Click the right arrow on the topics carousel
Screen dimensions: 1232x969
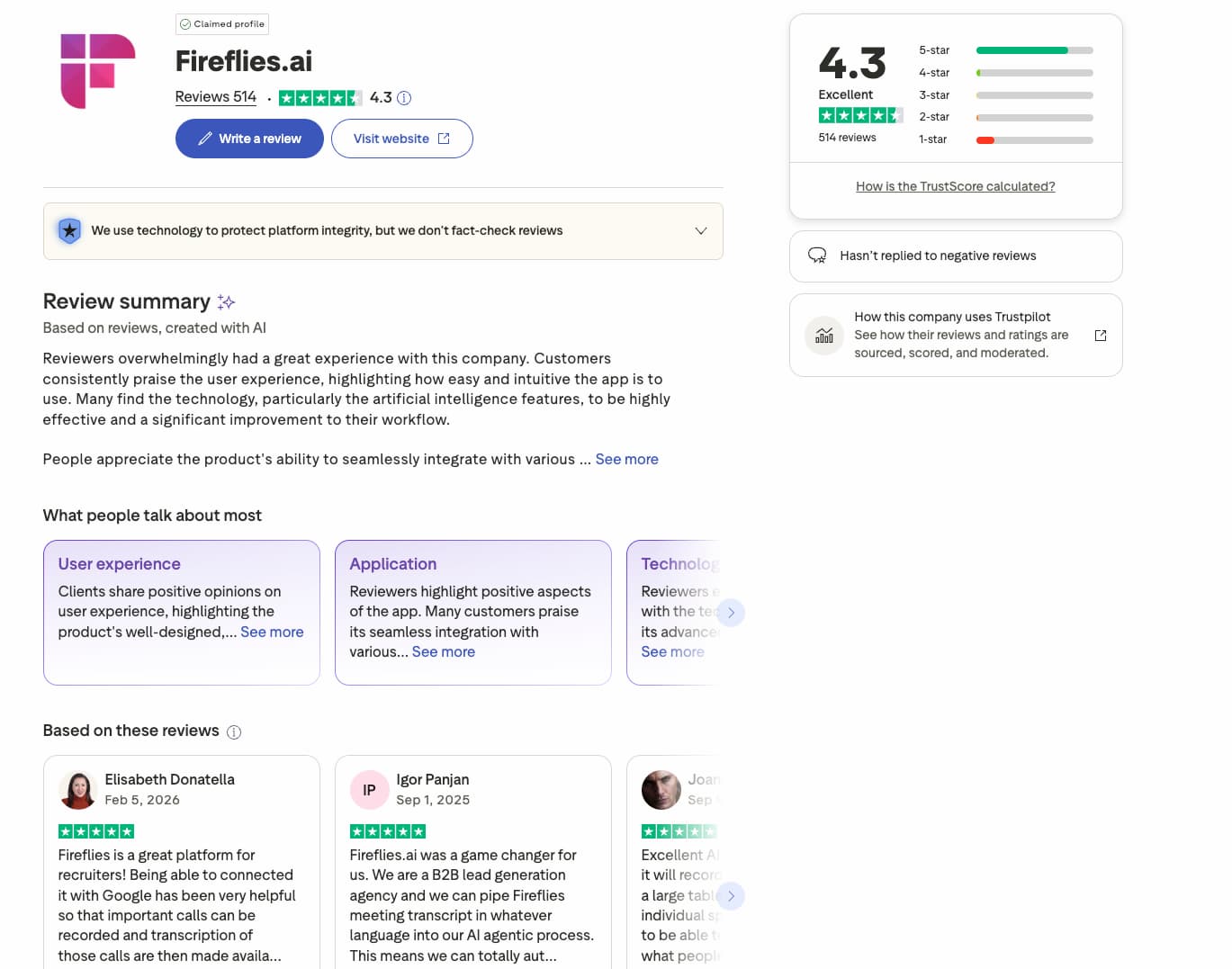732,612
